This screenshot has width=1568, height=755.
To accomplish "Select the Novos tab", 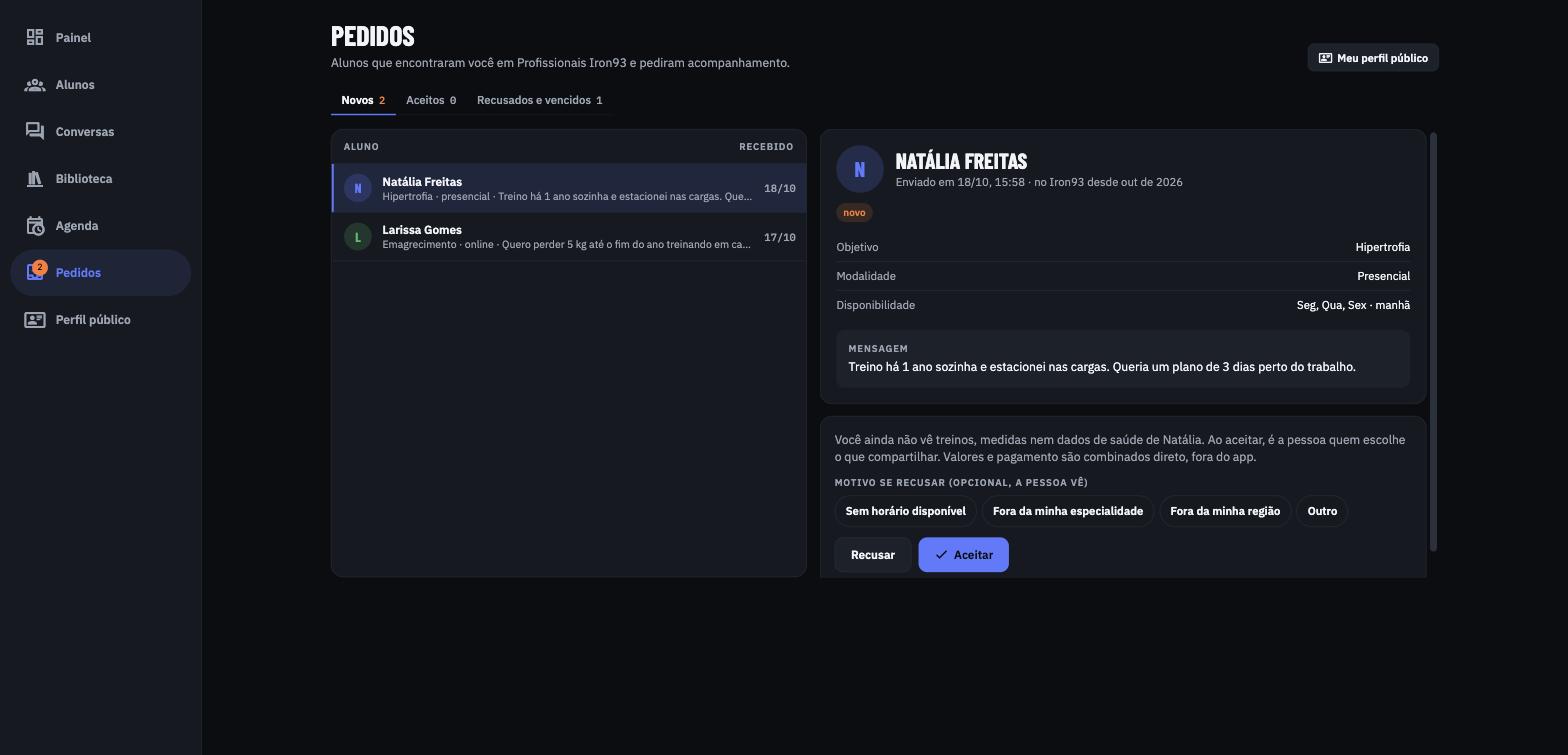I will (363, 100).
